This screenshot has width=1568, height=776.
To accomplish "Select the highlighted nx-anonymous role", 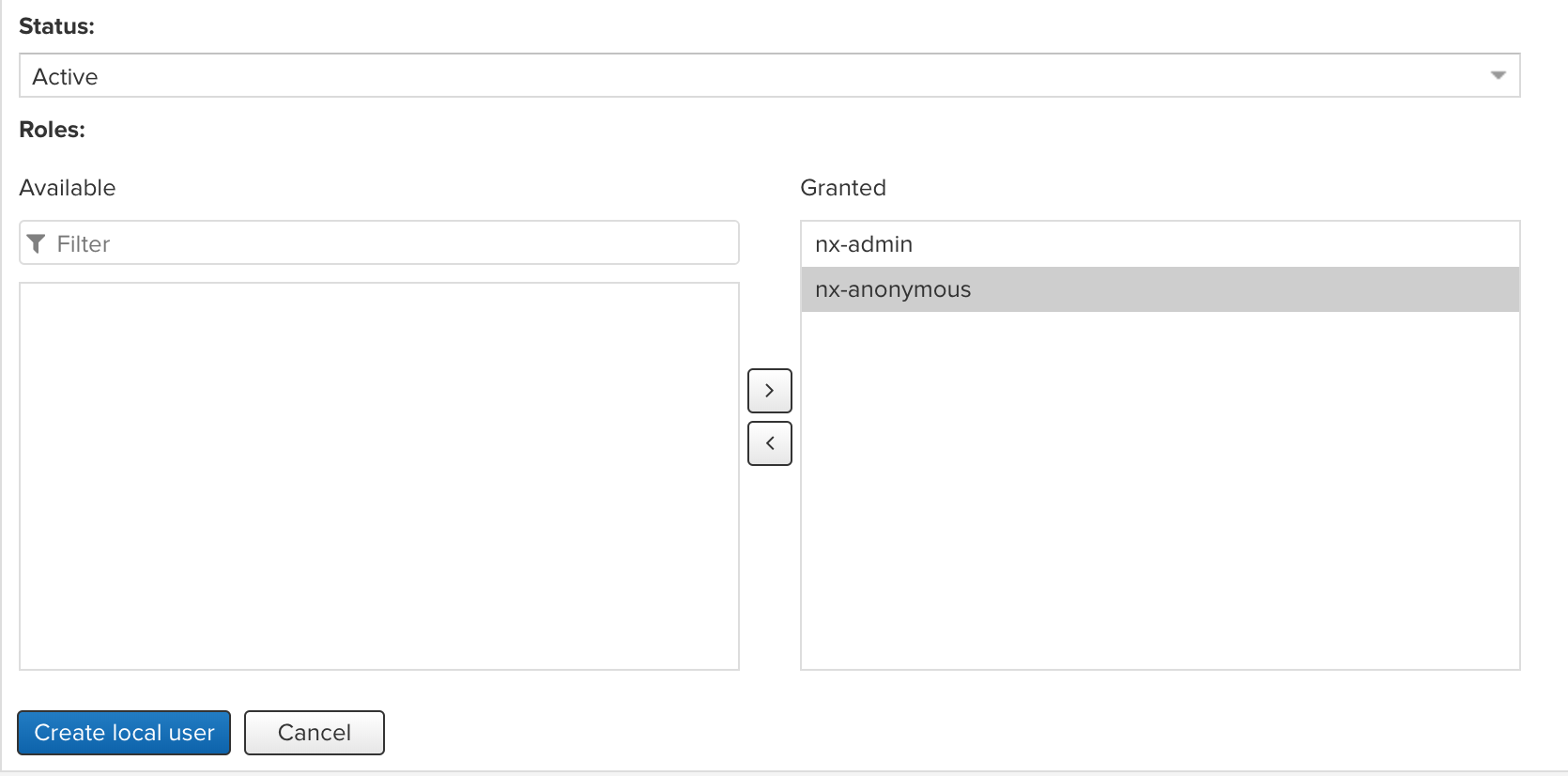I will (1161, 289).
